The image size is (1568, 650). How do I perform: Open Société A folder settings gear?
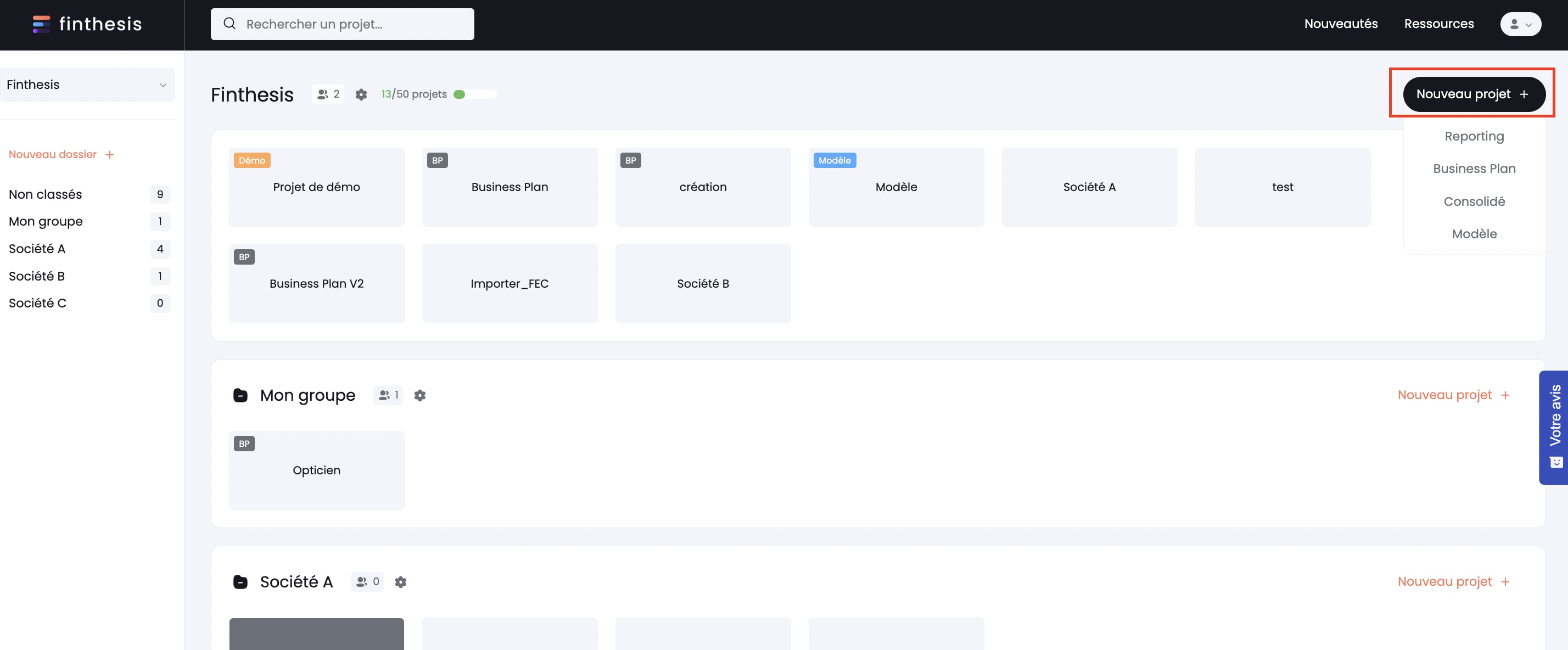coord(401,582)
